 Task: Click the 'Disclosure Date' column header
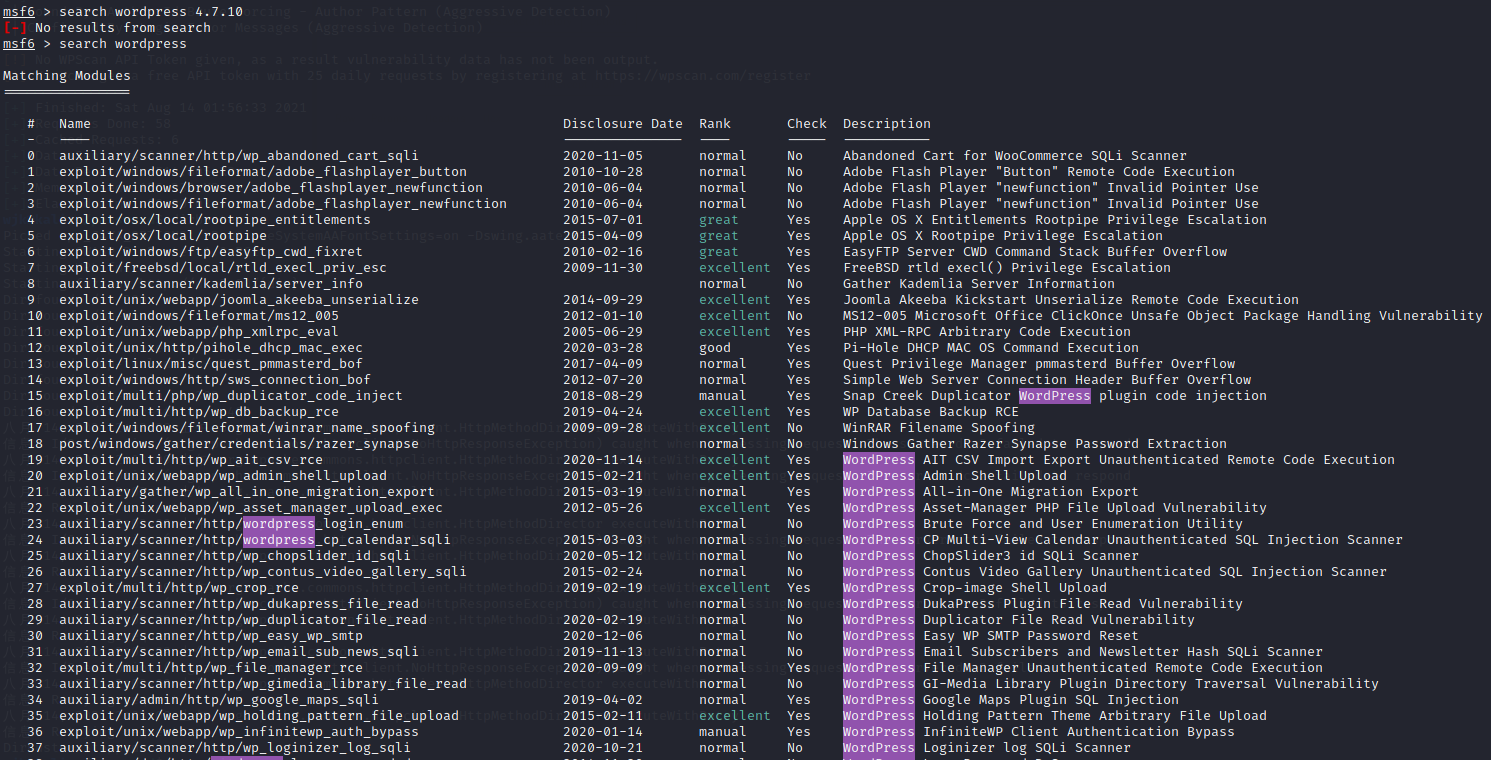click(623, 124)
